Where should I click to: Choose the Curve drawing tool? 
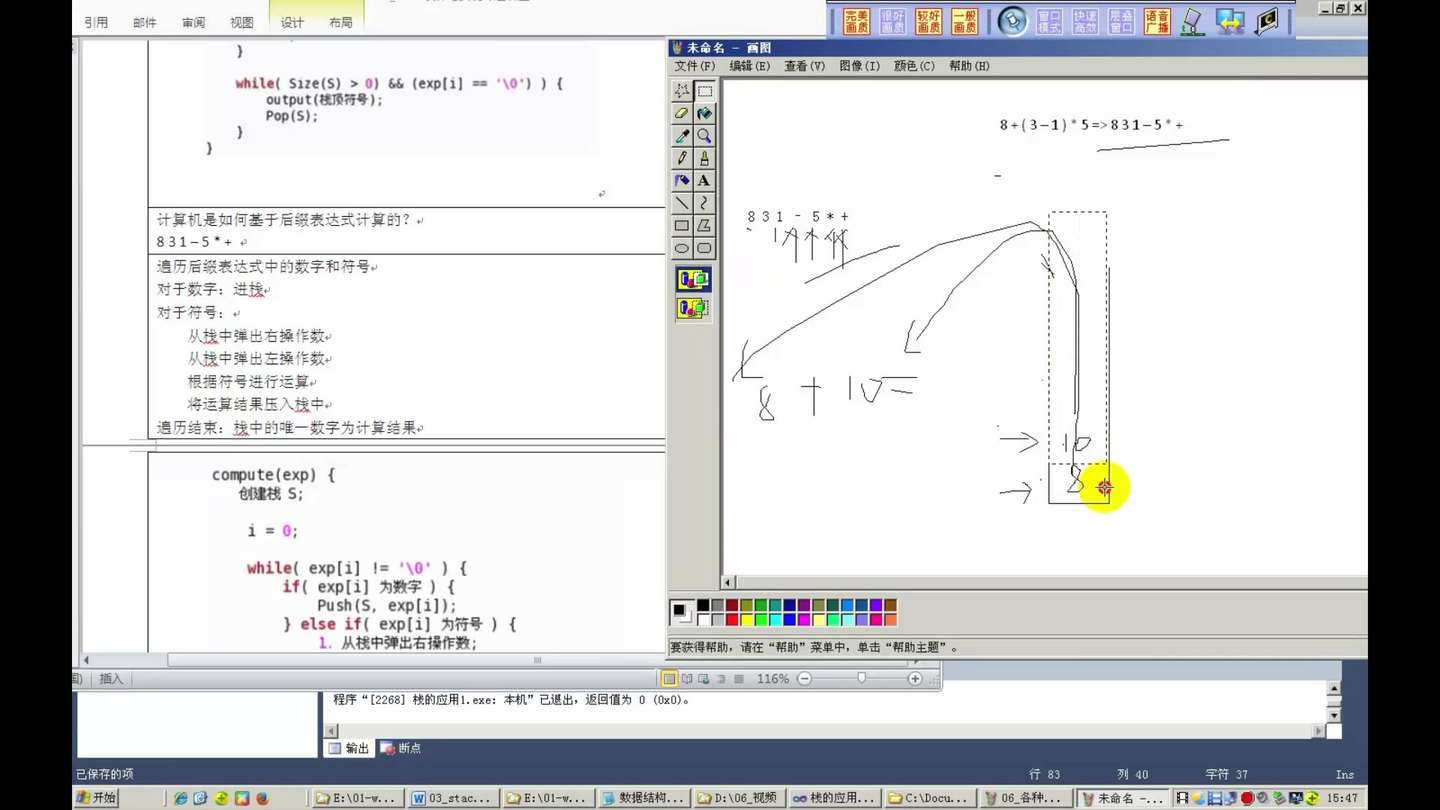pyautogui.click(x=704, y=203)
